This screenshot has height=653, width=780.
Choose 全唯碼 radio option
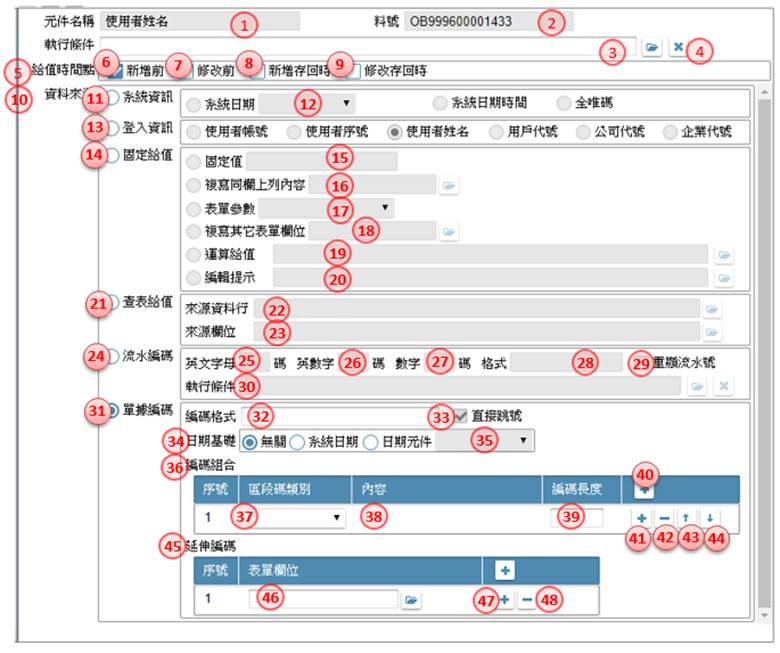click(564, 103)
